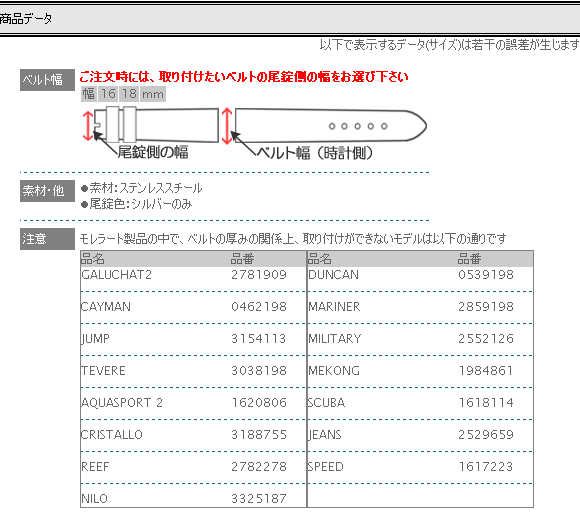
Task: Select part number 3038198
Action: [259, 371]
